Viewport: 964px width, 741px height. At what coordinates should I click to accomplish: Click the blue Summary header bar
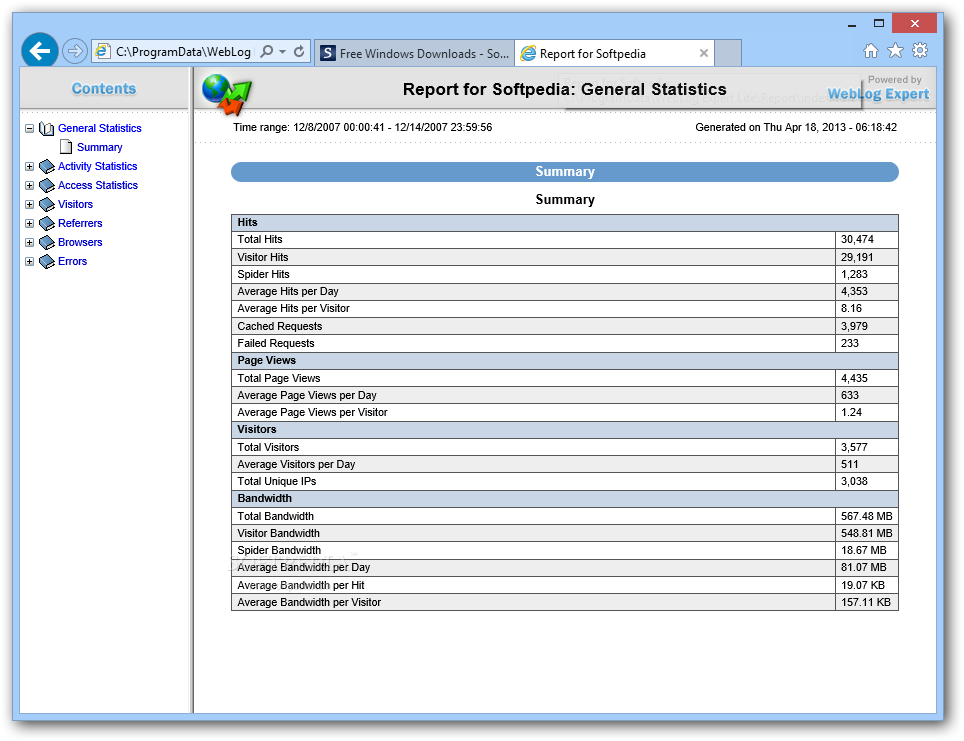pos(564,172)
